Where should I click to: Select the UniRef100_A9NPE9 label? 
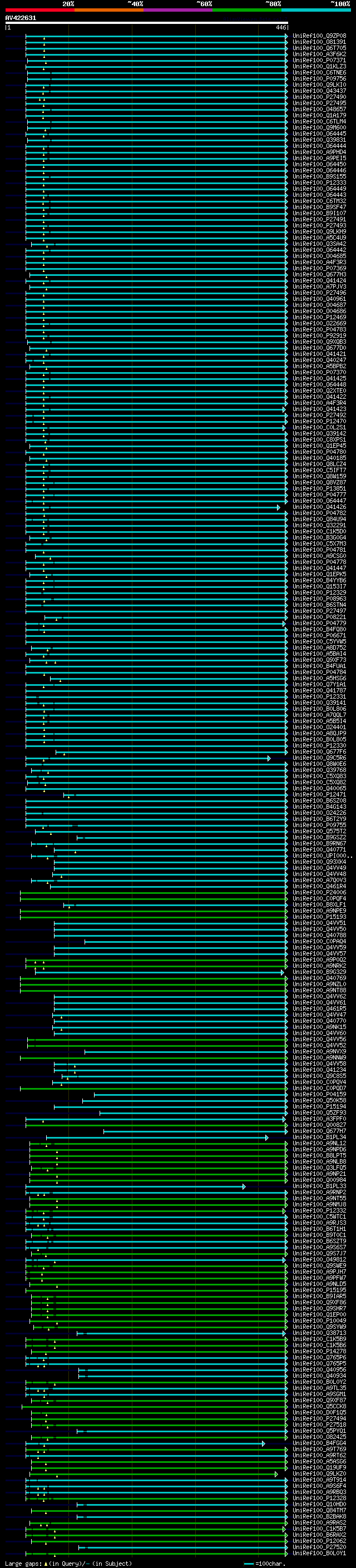319,911
